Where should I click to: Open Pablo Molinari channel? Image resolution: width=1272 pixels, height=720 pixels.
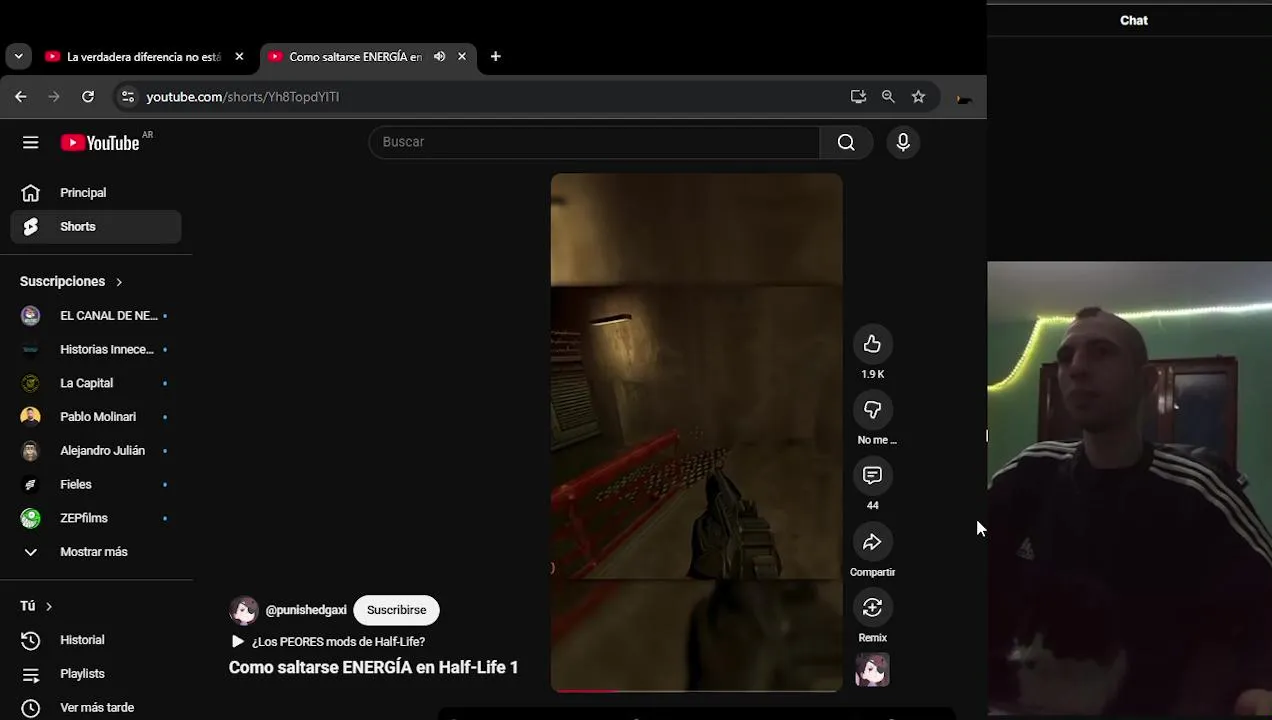pos(96,417)
